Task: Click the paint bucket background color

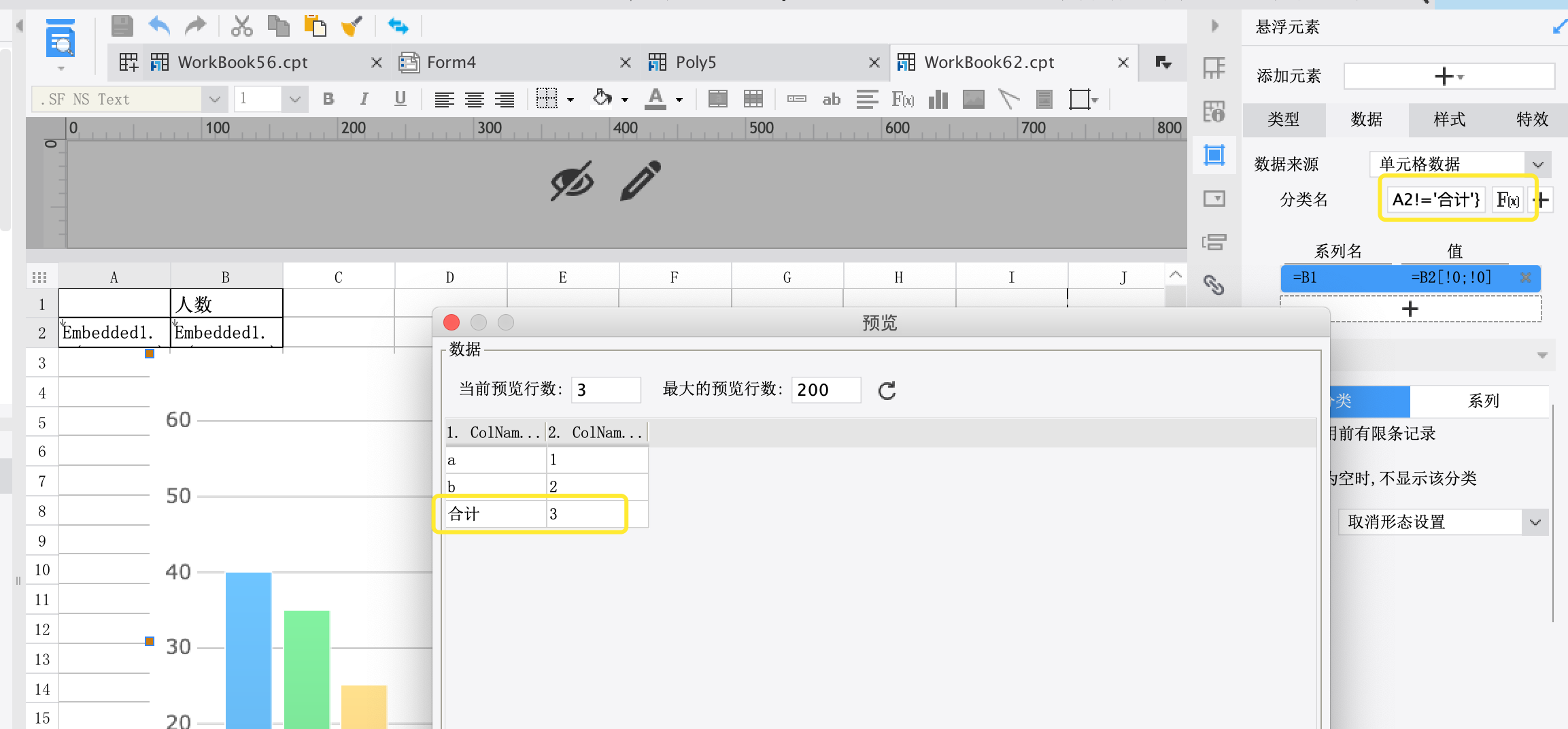Action: click(x=602, y=99)
